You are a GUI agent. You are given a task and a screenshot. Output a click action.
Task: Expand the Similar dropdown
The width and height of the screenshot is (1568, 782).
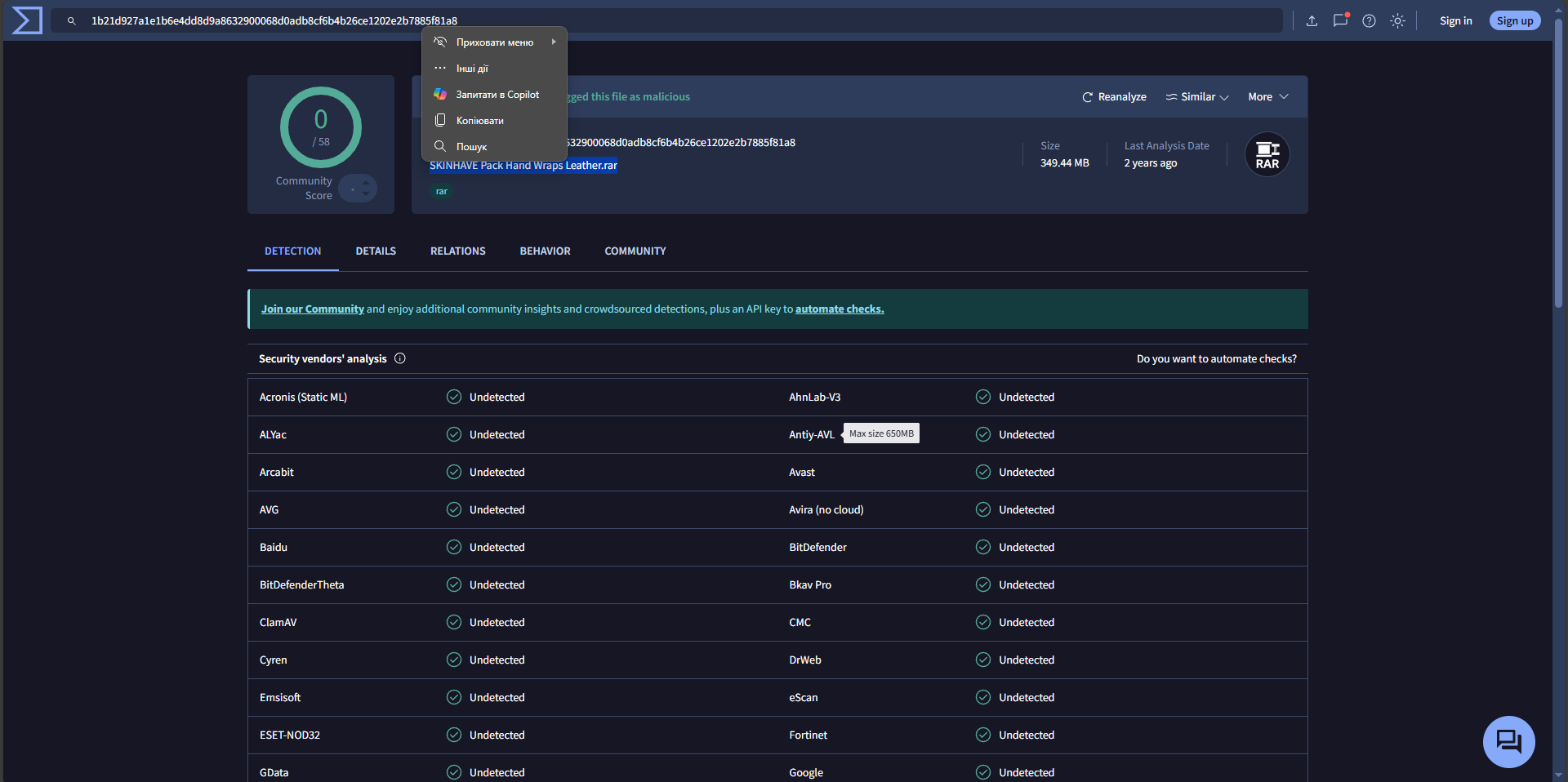(x=1197, y=97)
